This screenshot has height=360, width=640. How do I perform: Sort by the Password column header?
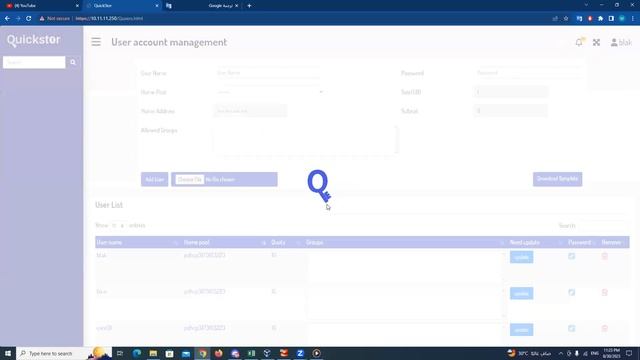[582, 242]
